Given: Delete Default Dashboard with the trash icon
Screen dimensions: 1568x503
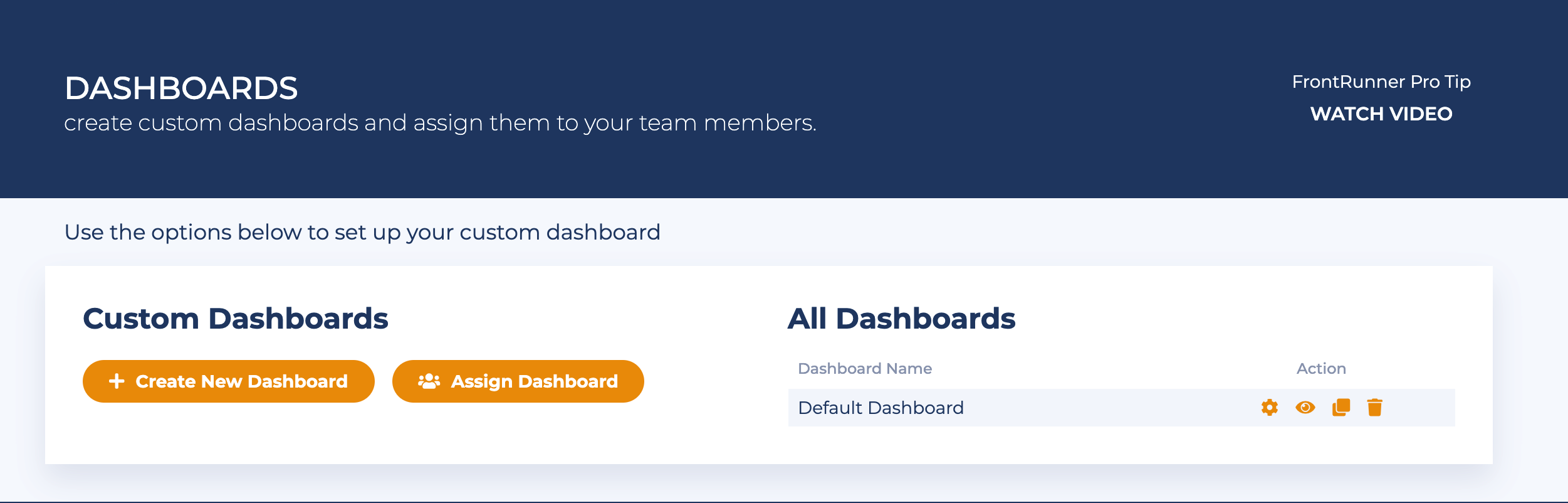Looking at the screenshot, I should [1374, 408].
